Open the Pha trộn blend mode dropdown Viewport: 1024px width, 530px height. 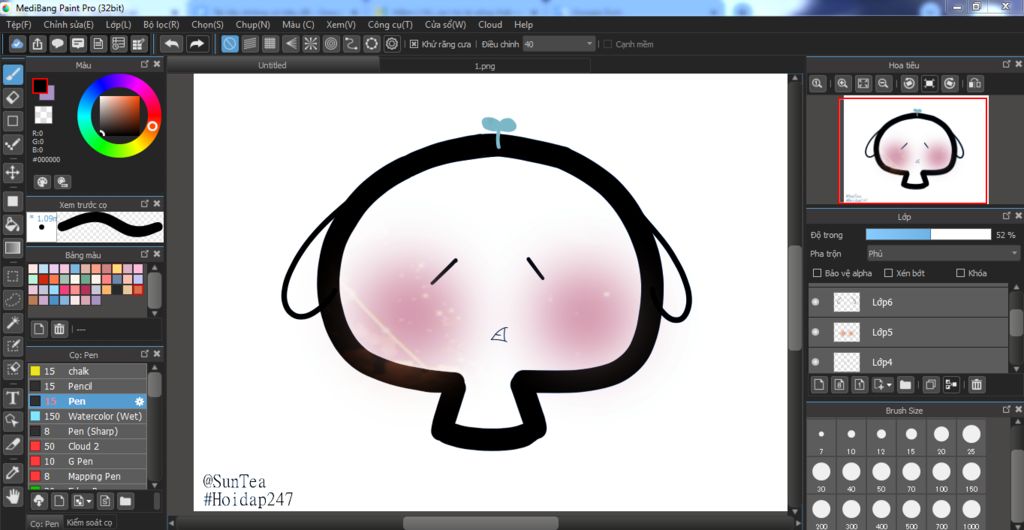pos(942,253)
